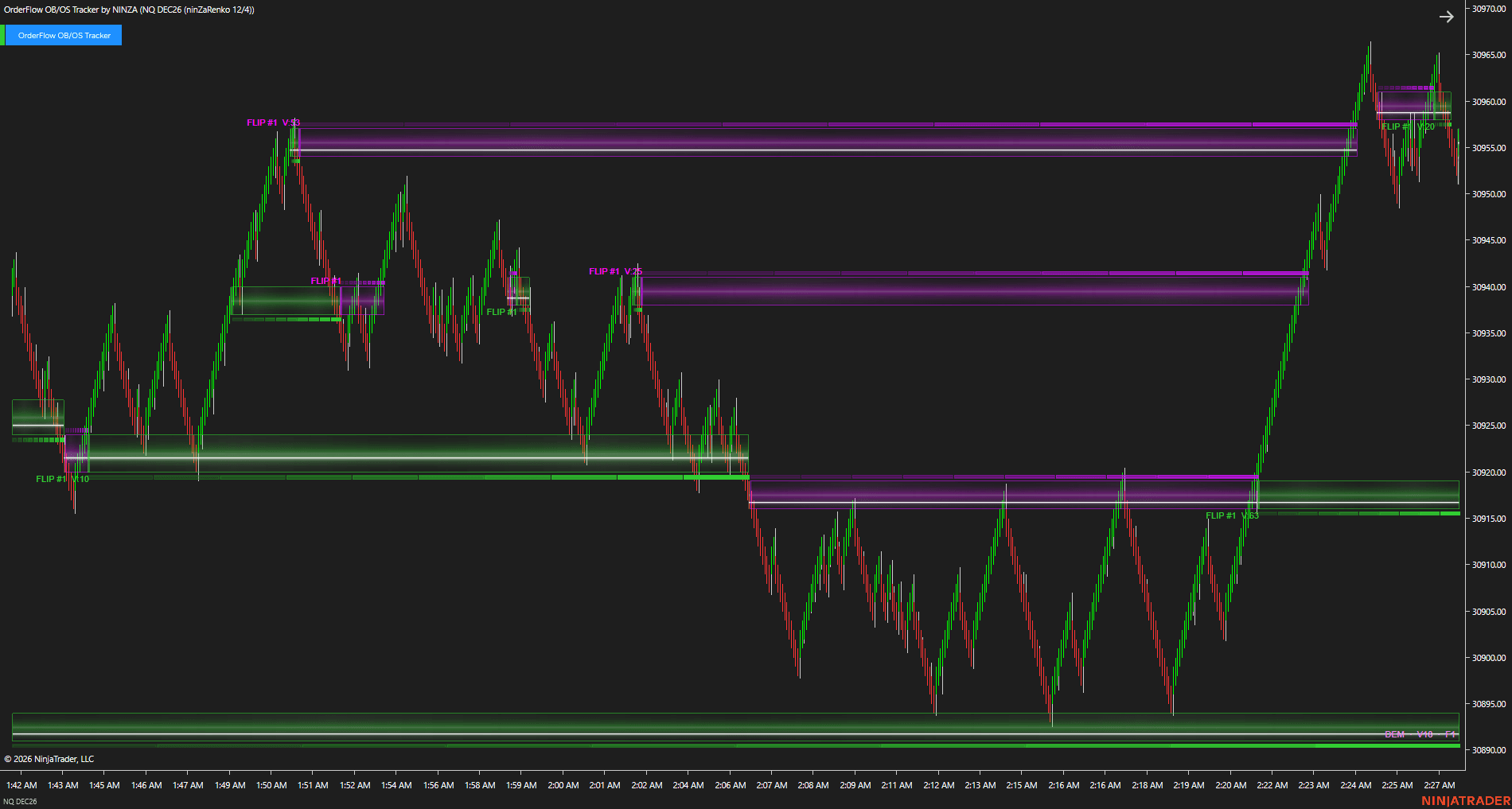Click the 2:13 AM time axis label
Image resolution: width=1512 pixels, height=809 pixels.
pos(980,785)
